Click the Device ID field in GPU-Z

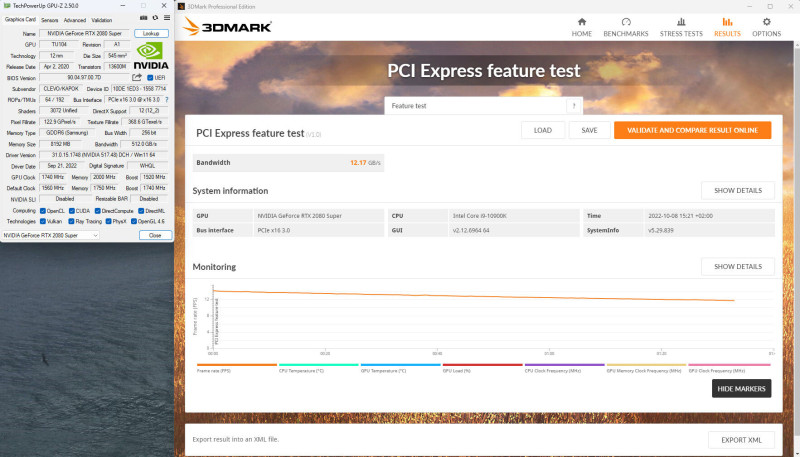click(x=140, y=89)
